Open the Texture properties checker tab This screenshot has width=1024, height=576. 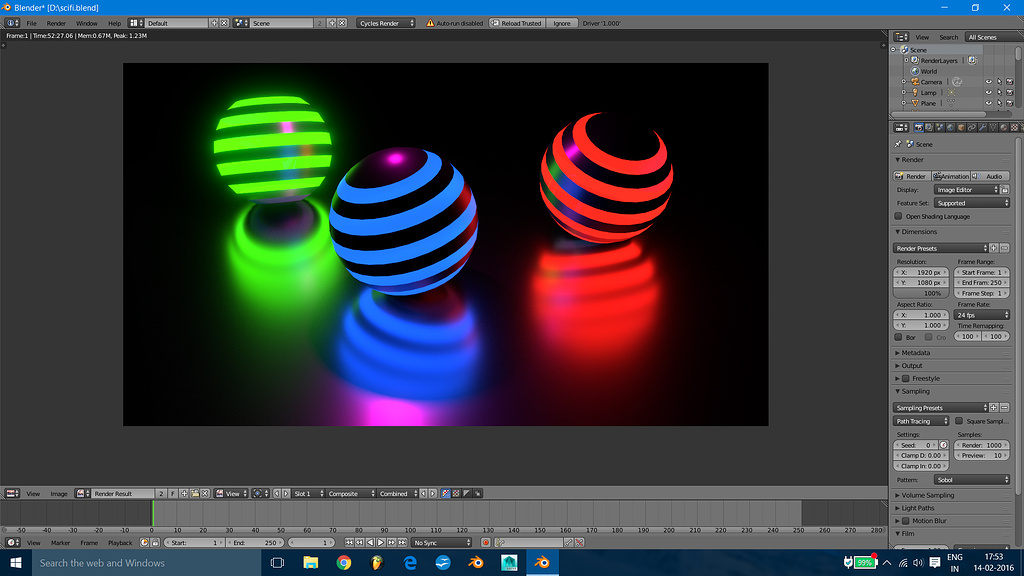pyautogui.click(x=1014, y=127)
